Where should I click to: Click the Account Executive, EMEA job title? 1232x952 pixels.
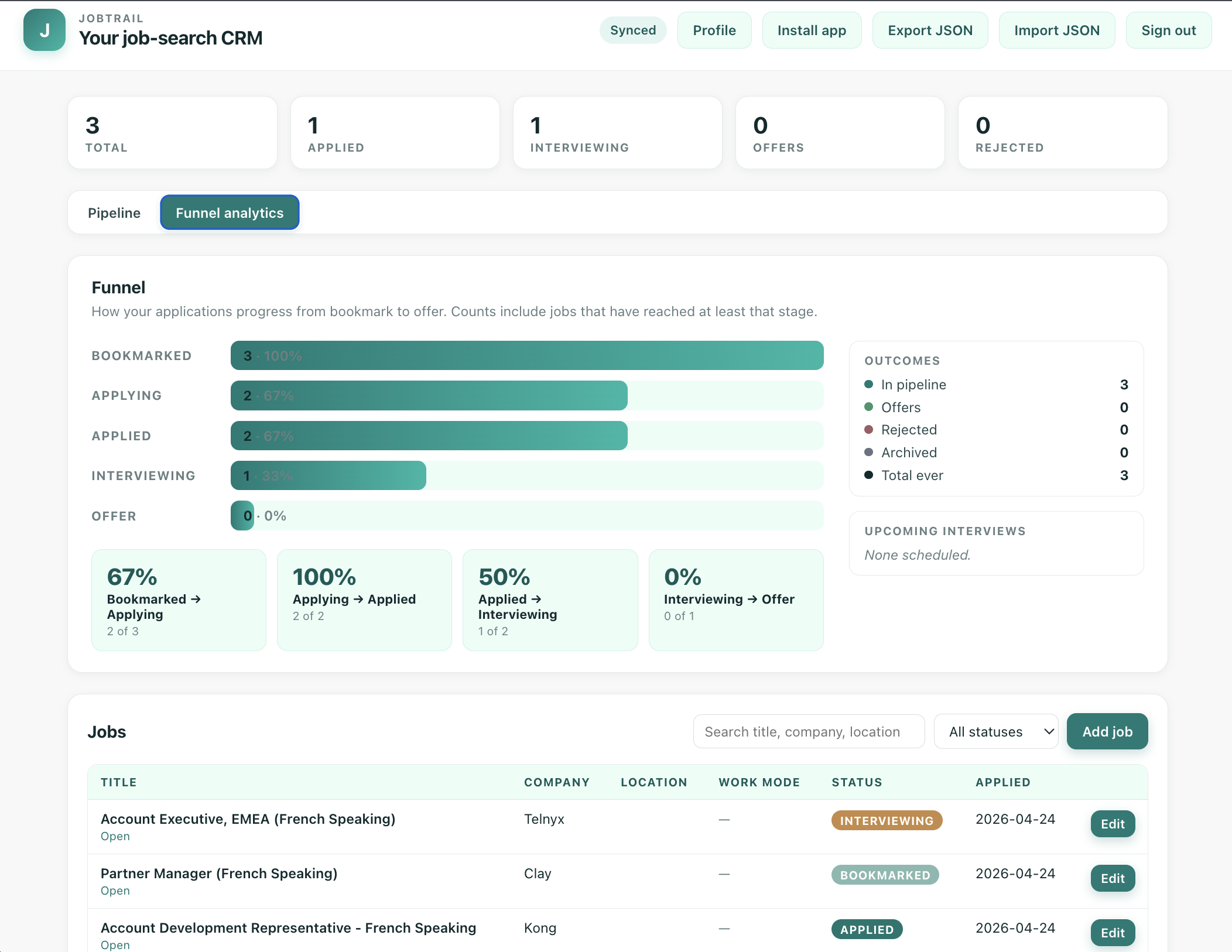pos(248,819)
